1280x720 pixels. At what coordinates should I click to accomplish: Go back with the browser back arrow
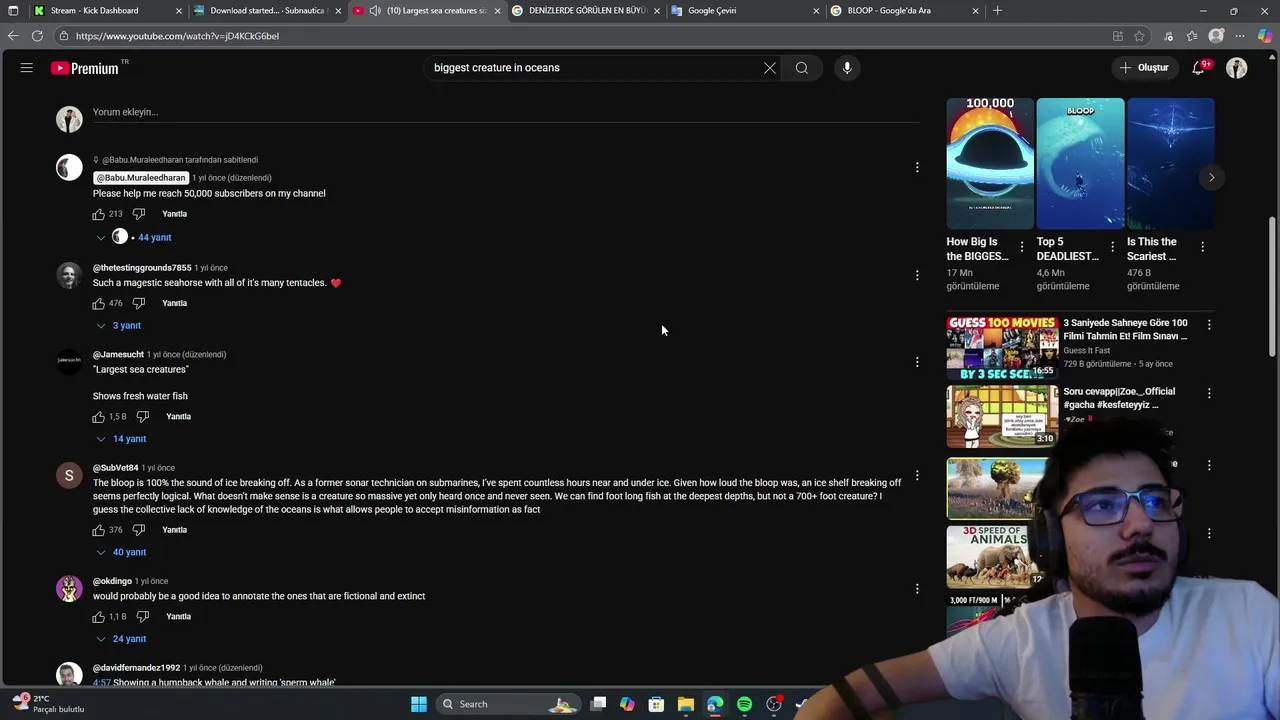(12, 36)
